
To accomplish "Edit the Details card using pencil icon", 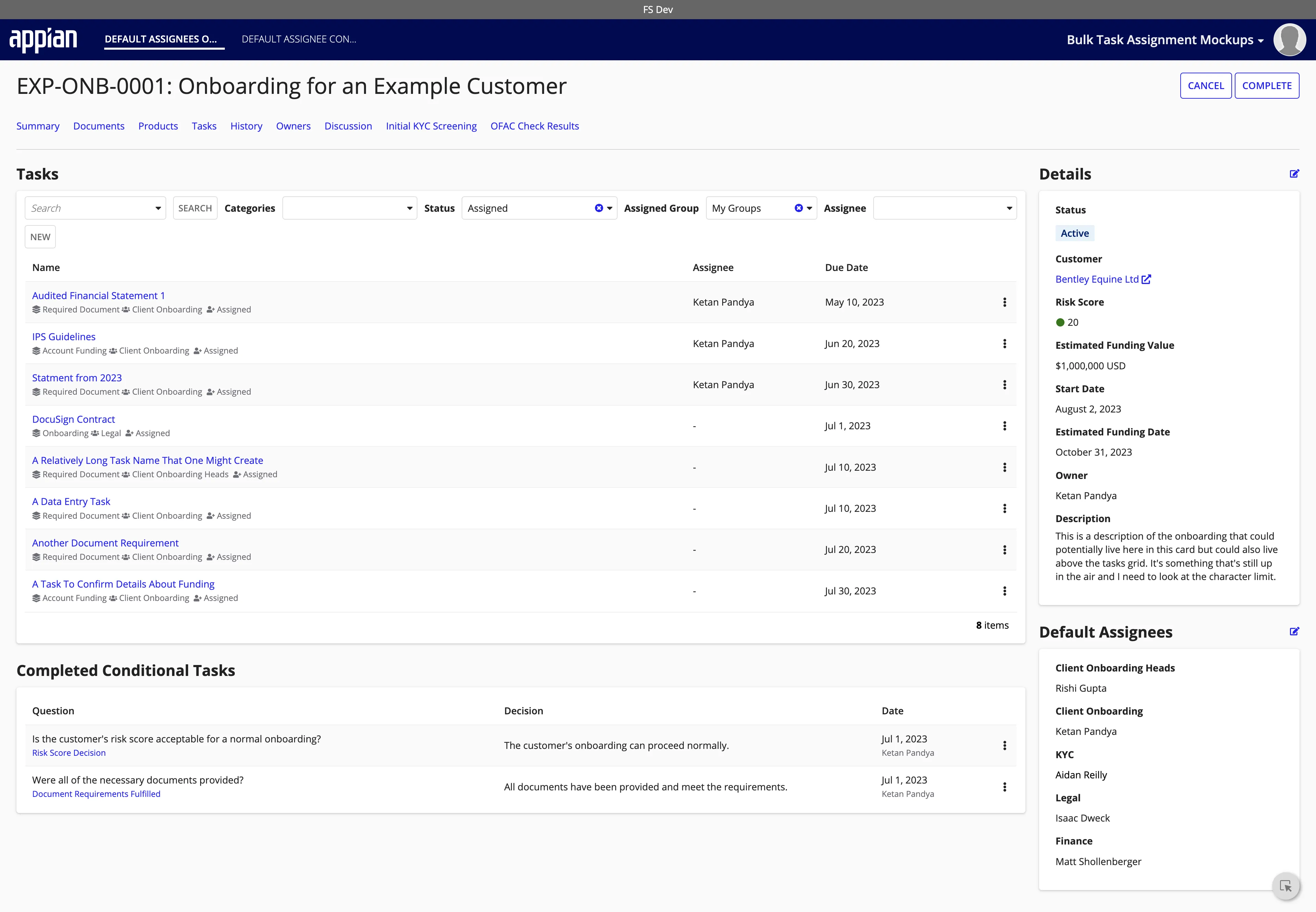I will point(1294,174).
